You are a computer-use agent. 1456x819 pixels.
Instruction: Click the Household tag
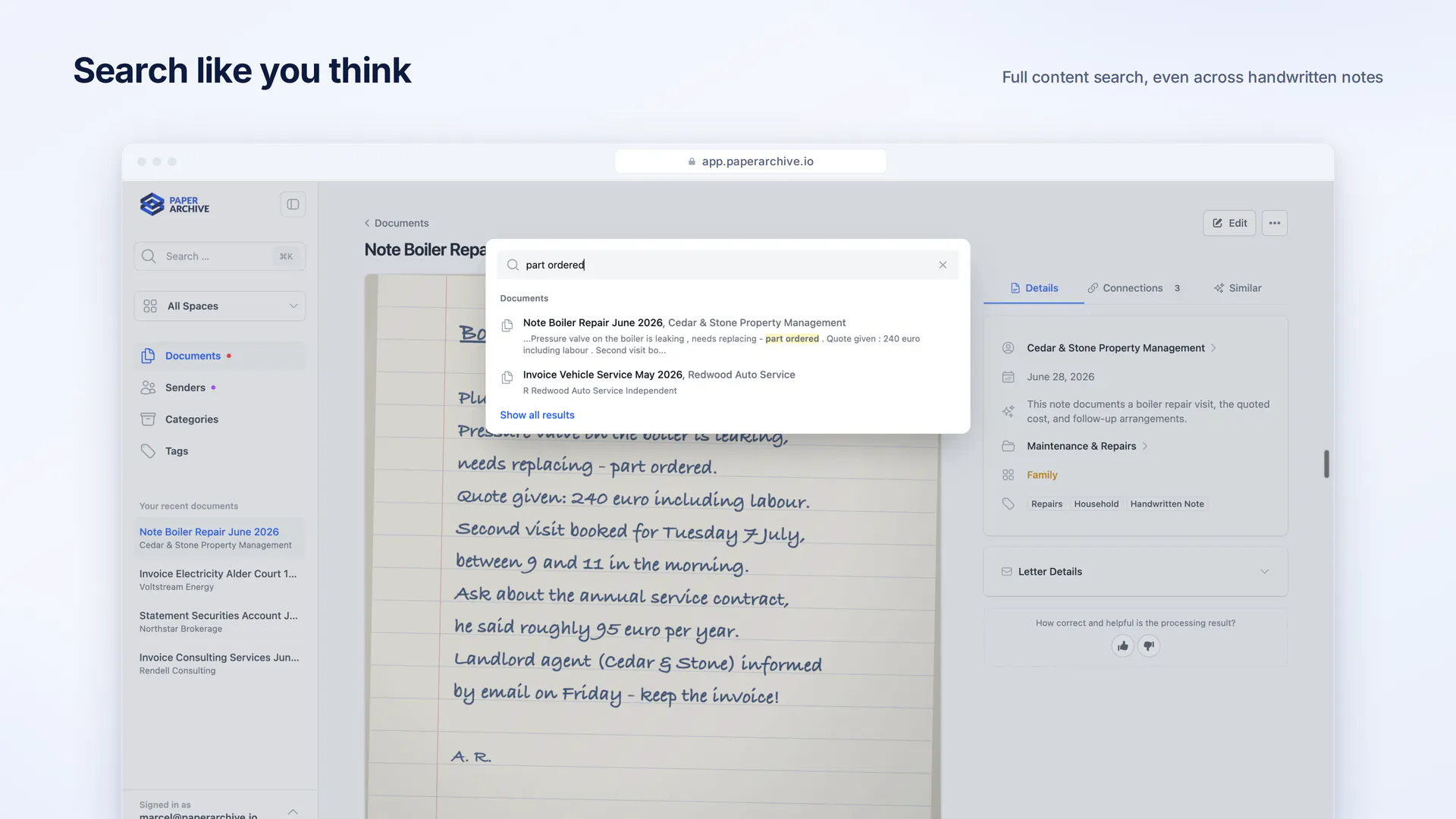pos(1096,504)
